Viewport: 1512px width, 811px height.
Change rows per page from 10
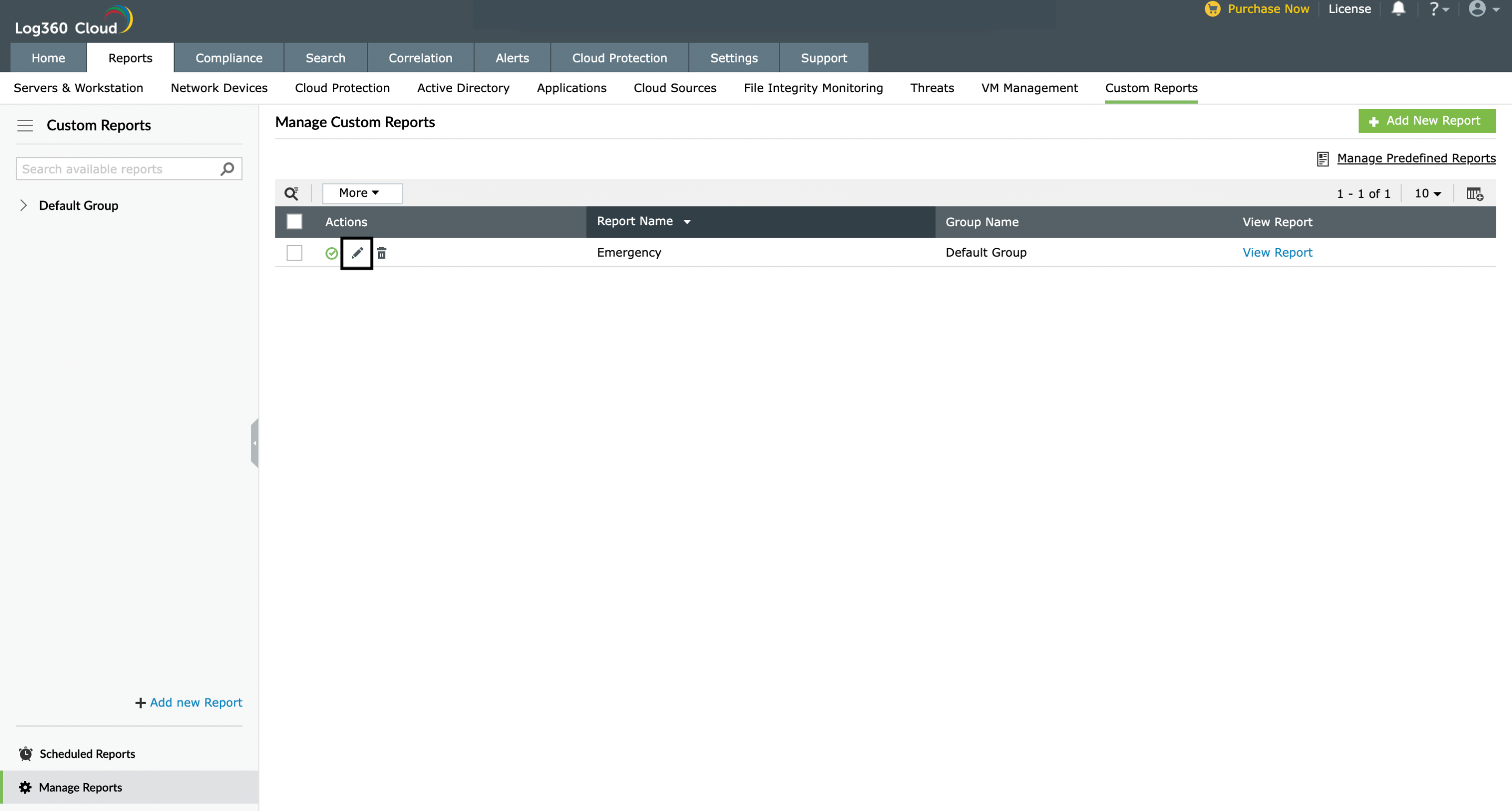pos(1427,193)
